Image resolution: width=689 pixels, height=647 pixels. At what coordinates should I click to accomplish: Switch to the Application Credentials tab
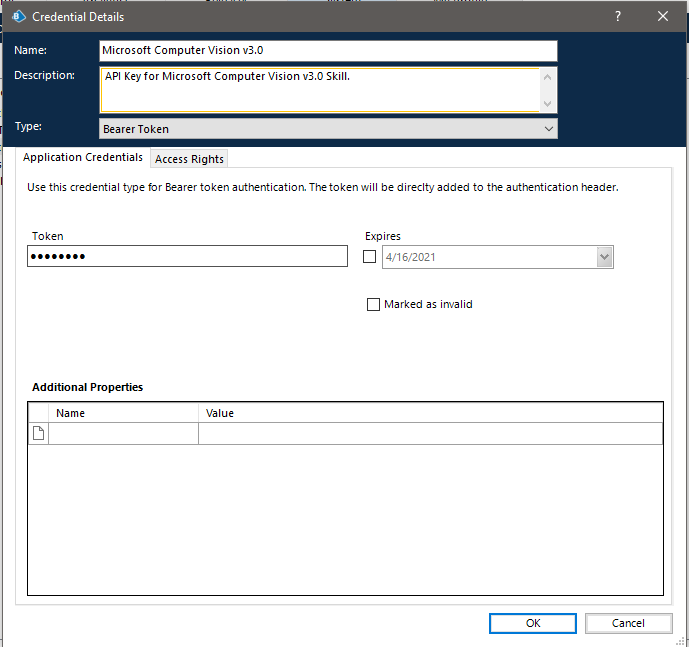click(83, 157)
